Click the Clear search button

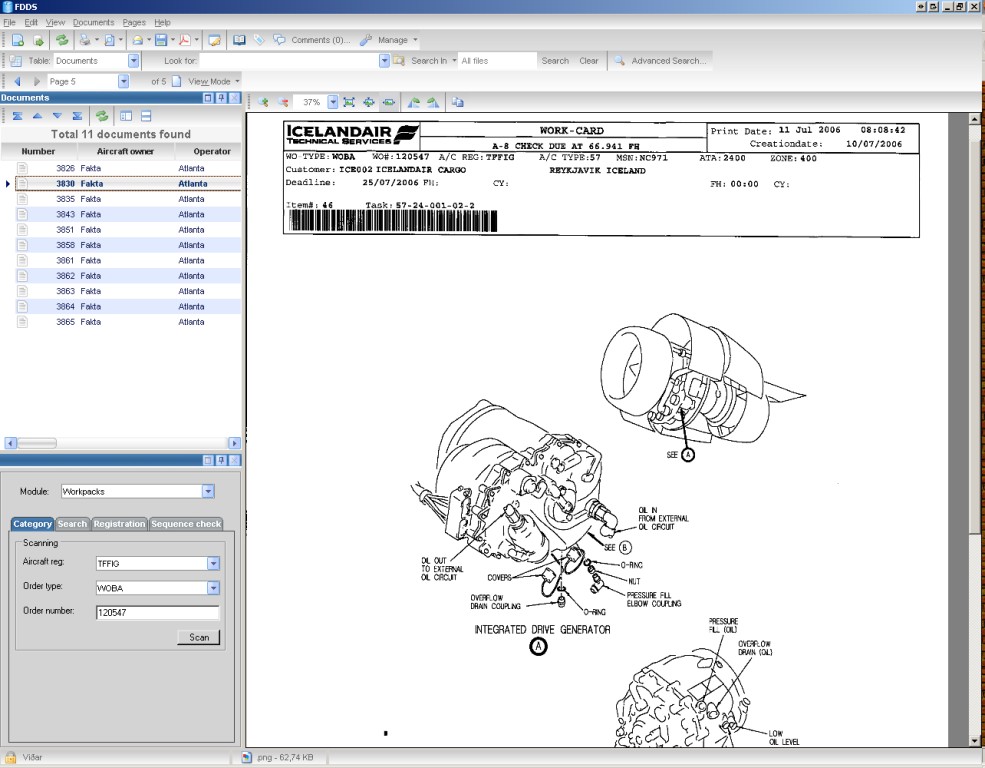589,61
